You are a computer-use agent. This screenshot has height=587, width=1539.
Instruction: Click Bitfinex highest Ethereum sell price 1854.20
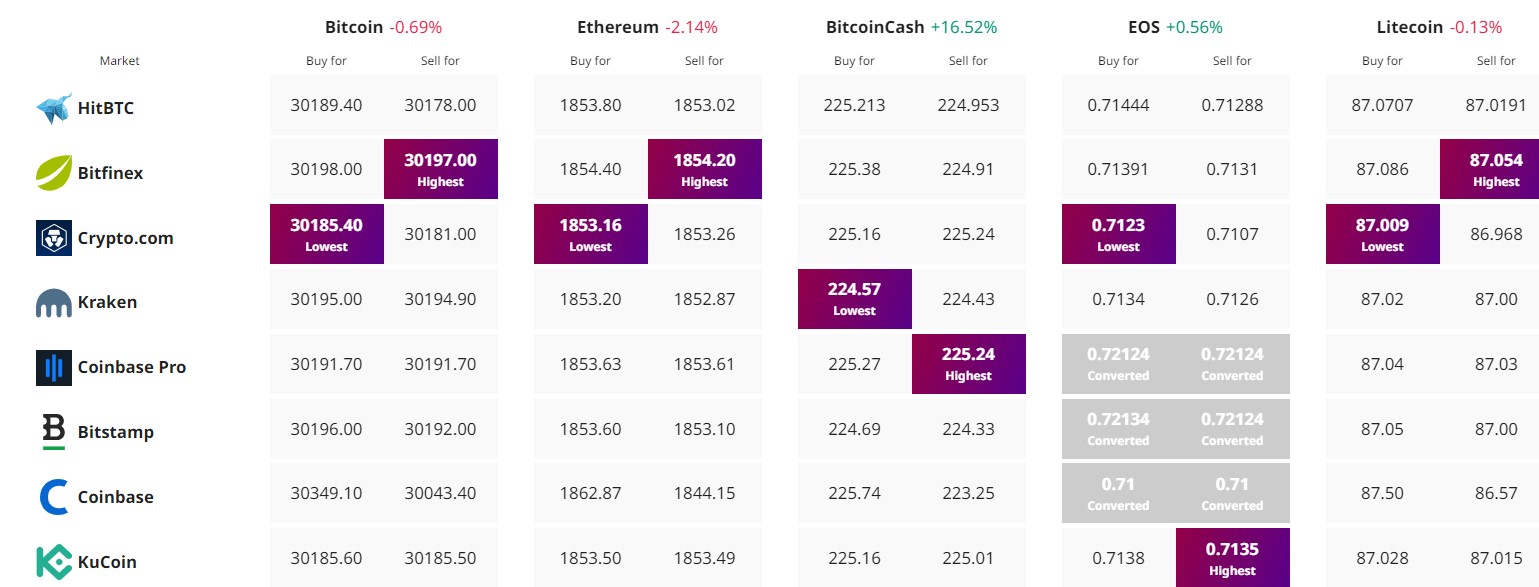point(704,169)
